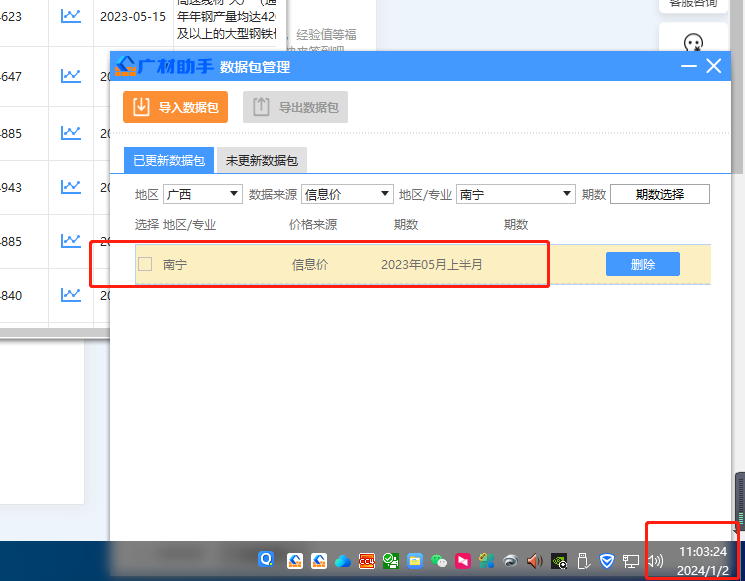Screen dimensions: 745x581
Task: Click the 广材助手 logo in title bar
Action: [164, 66]
